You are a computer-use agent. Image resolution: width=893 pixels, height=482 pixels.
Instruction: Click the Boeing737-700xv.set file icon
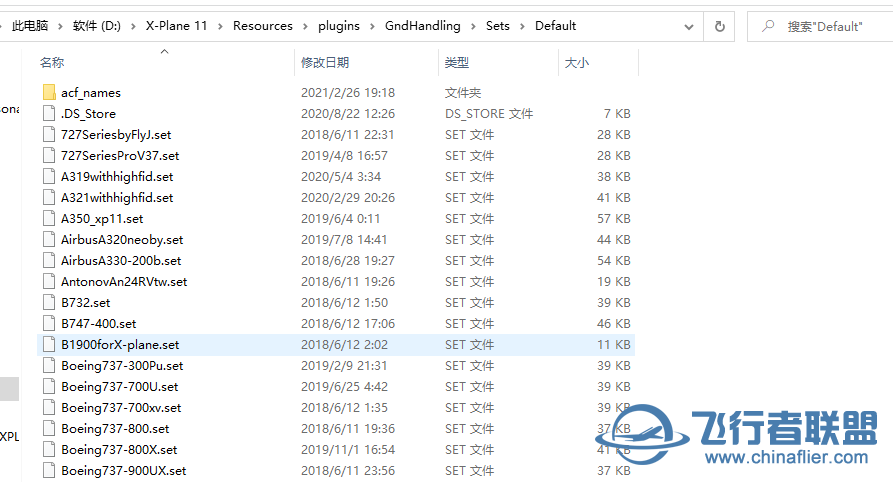50,408
